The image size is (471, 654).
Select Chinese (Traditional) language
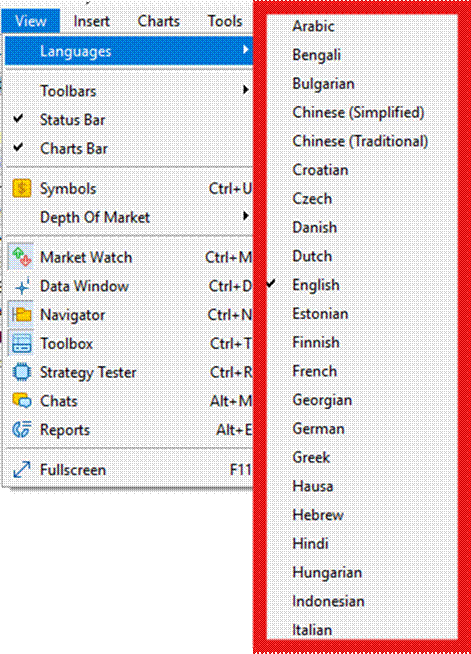(360, 141)
